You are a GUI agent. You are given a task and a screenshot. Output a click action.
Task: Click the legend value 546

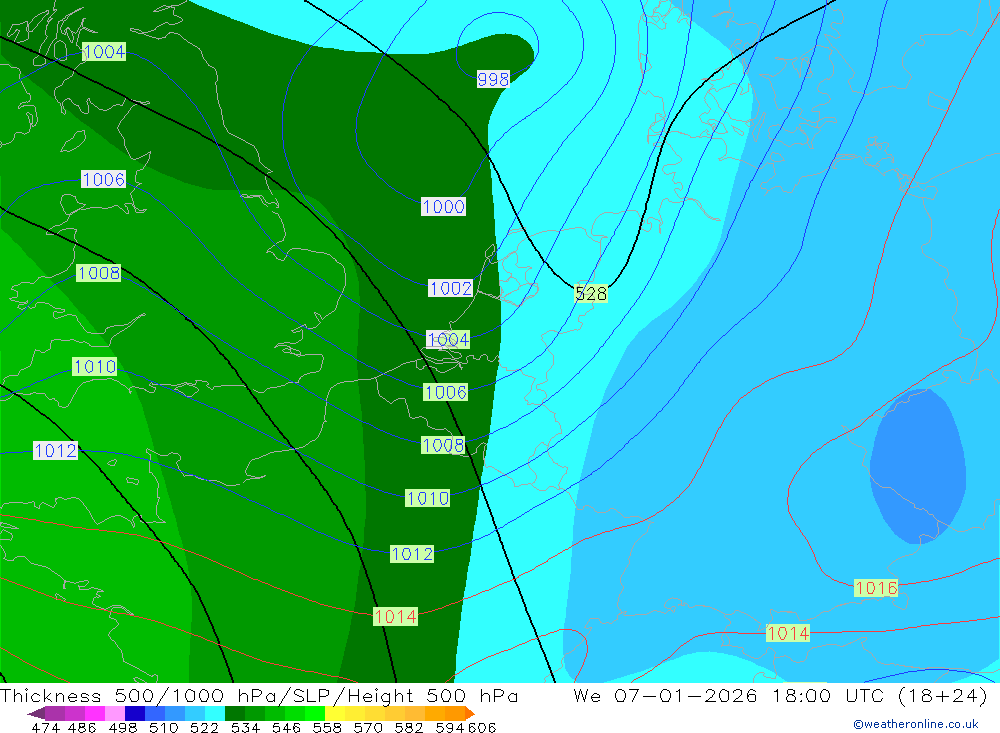click(286, 728)
